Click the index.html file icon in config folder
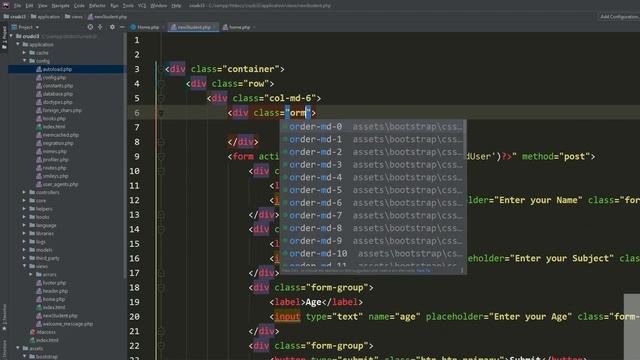Screen dimensions: 640x360 click(39, 127)
